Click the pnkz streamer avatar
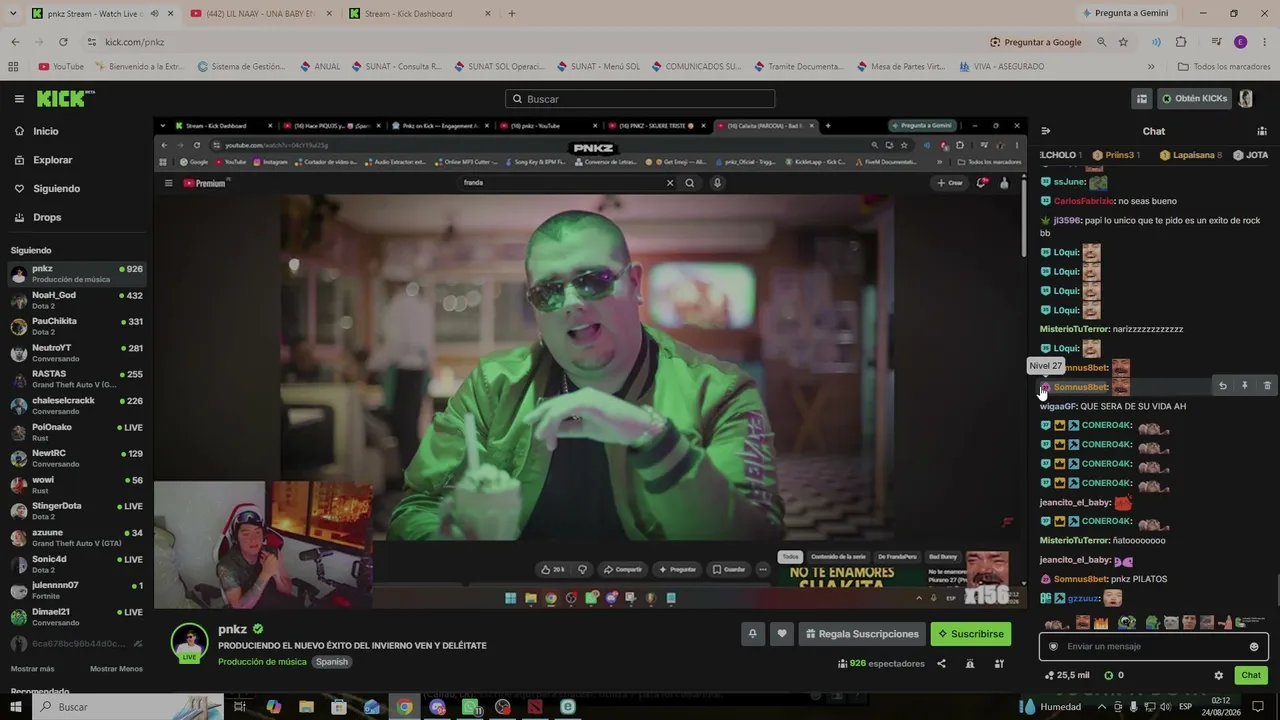Image resolution: width=1280 pixels, height=720 pixels. pos(189,641)
